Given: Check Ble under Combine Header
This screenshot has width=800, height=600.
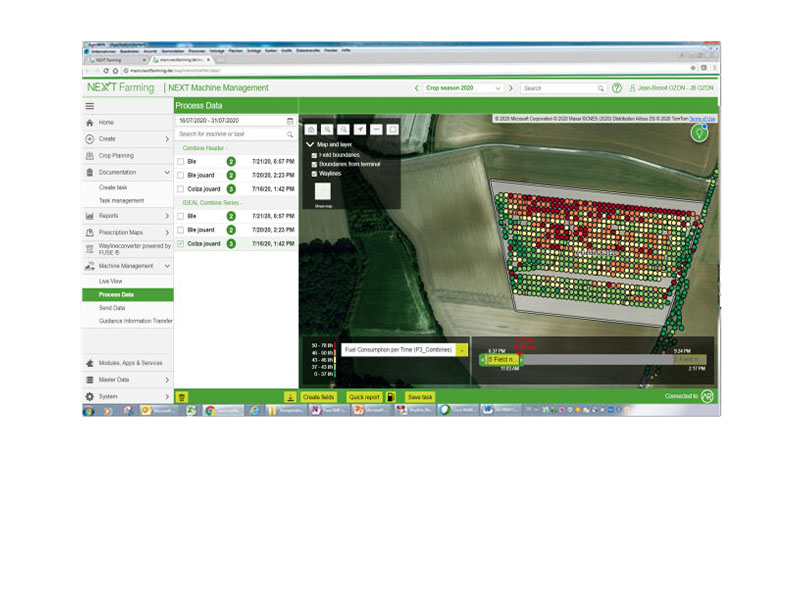Looking at the screenshot, I should [180, 162].
